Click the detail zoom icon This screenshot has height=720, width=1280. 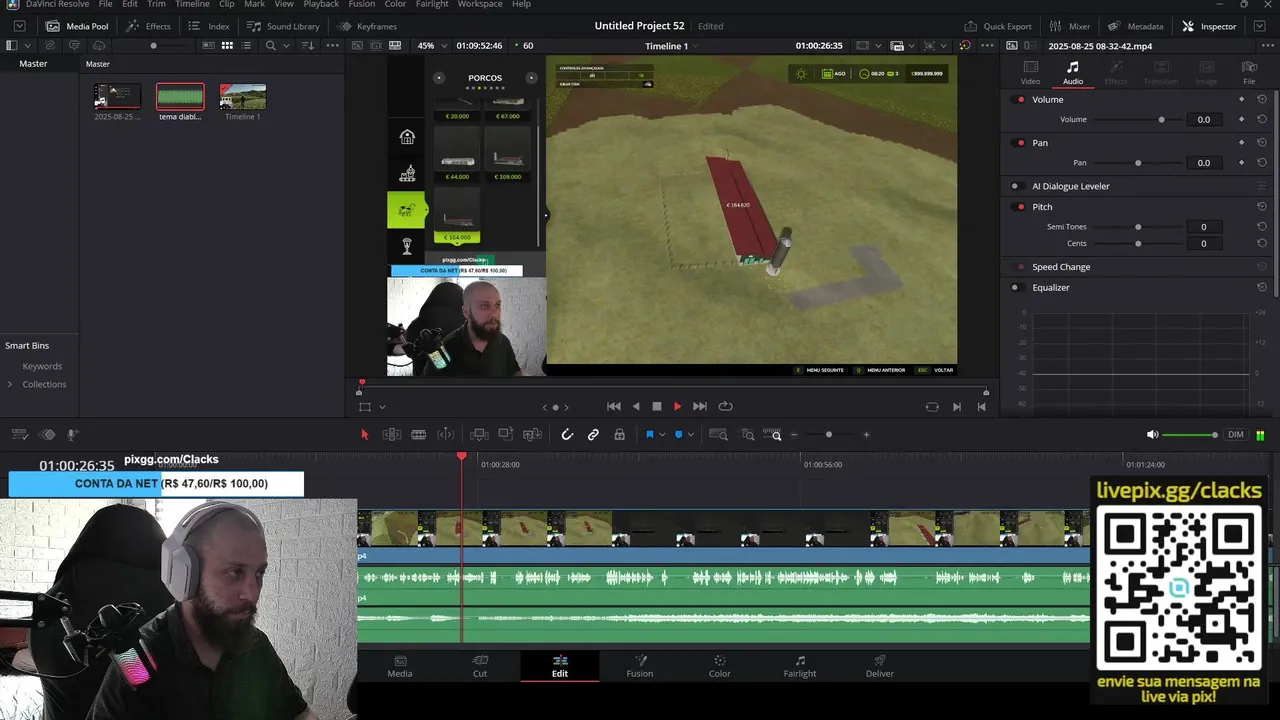(x=747, y=435)
